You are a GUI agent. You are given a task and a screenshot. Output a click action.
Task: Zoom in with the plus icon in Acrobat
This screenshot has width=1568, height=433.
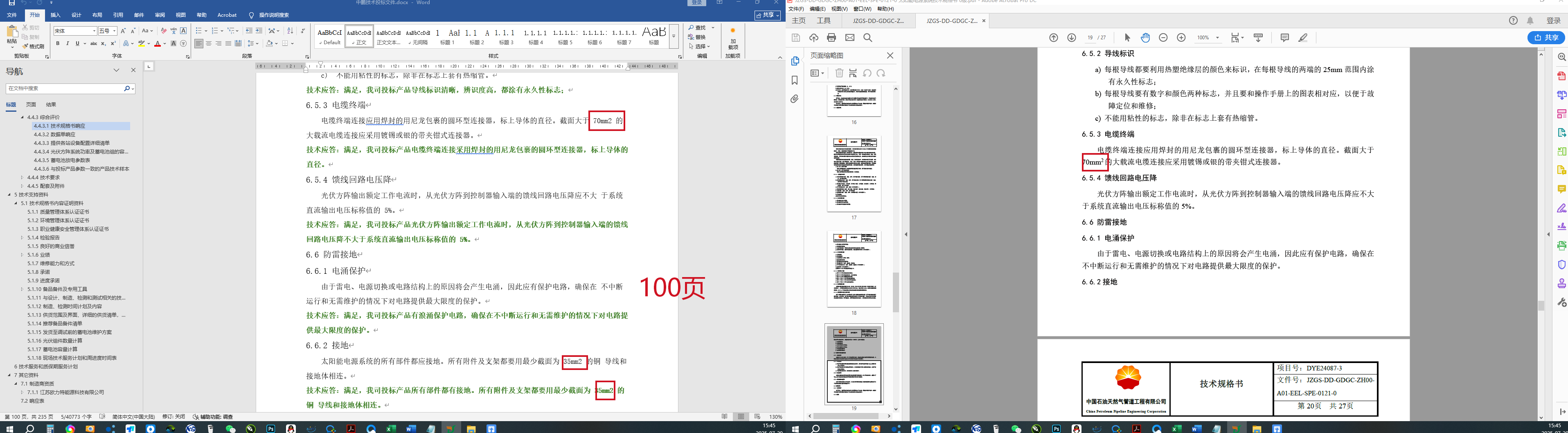tap(1181, 38)
